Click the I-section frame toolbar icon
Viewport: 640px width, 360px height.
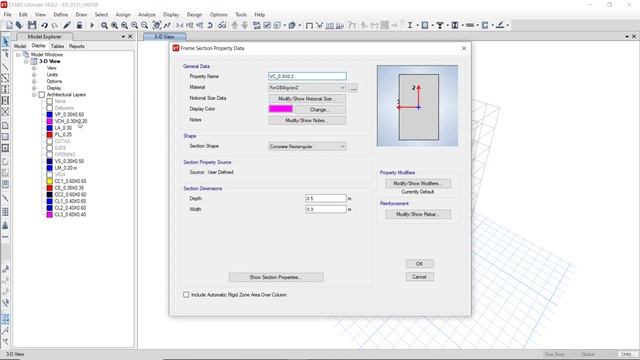coord(410,25)
